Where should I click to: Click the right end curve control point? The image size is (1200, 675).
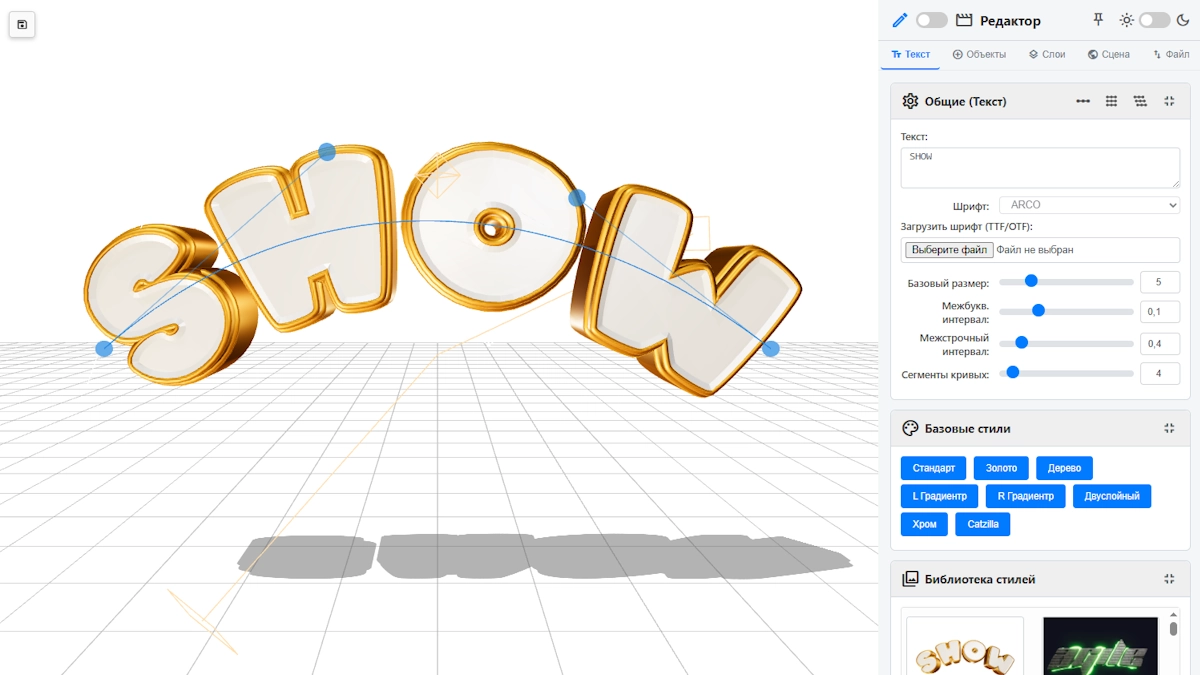click(771, 349)
